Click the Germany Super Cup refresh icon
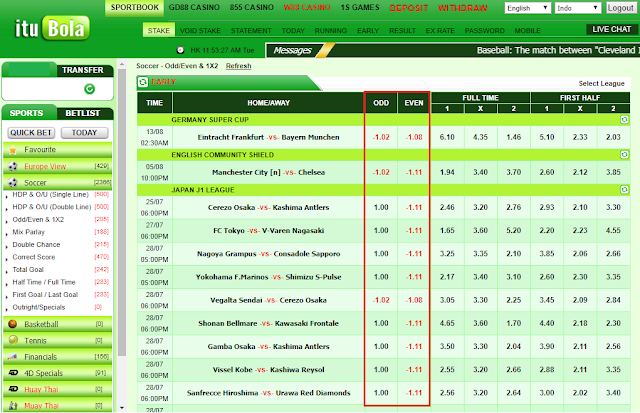Screen dimensions: 640x413 [624, 120]
